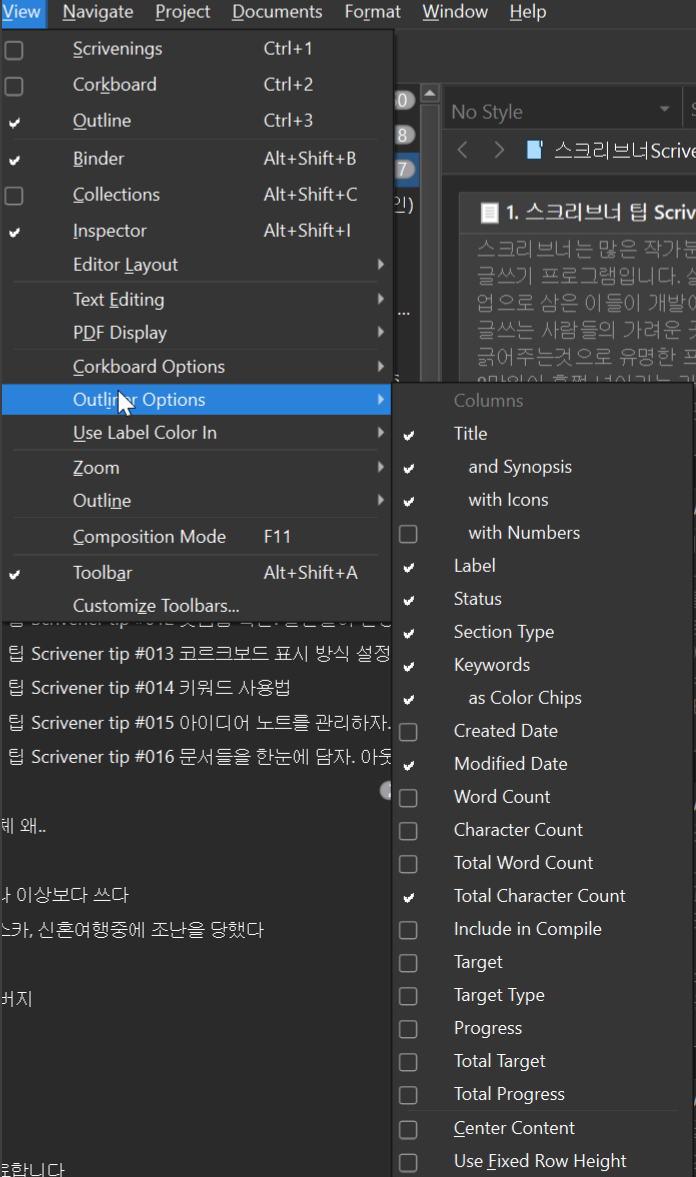
Task: Open the Documents menu
Action: click(x=277, y=12)
